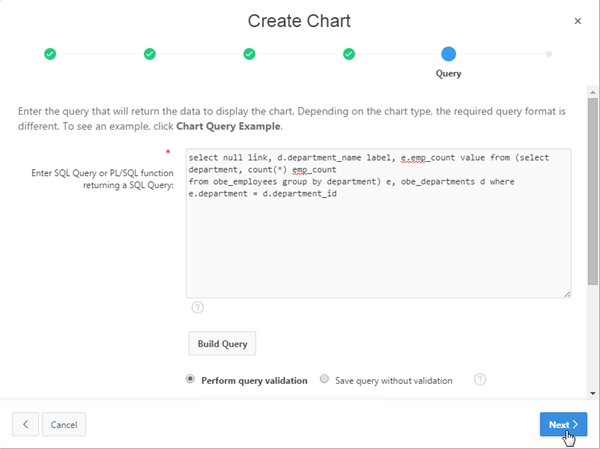
Task: Go to second completed wizard step
Action: coord(150,54)
